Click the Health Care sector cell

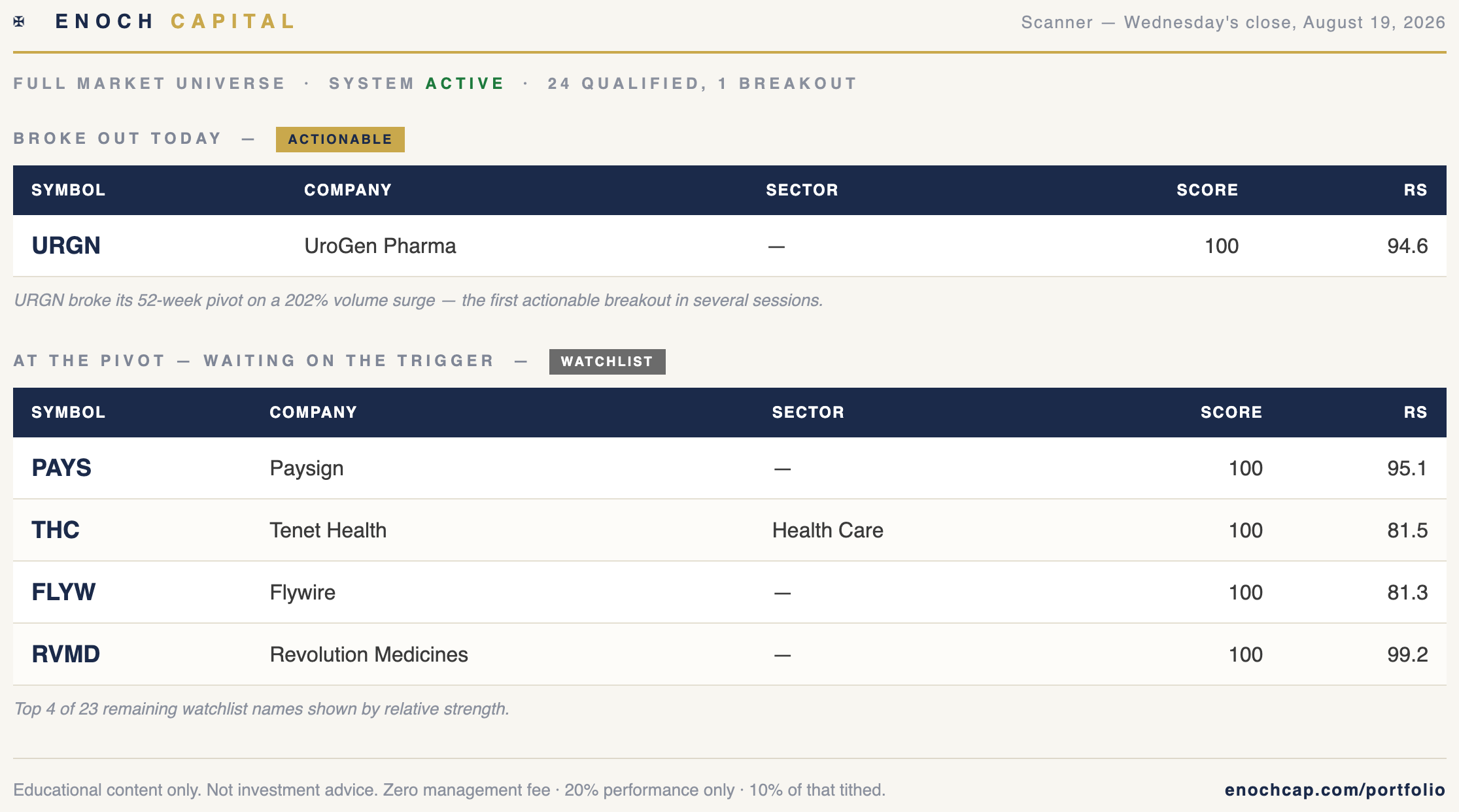point(828,530)
